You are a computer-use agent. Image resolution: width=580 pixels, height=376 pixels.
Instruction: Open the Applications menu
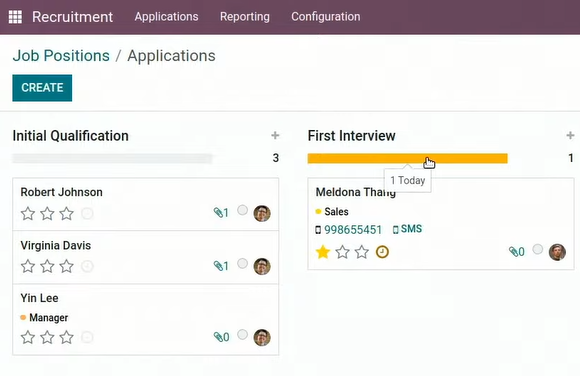pyautogui.click(x=166, y=17)
